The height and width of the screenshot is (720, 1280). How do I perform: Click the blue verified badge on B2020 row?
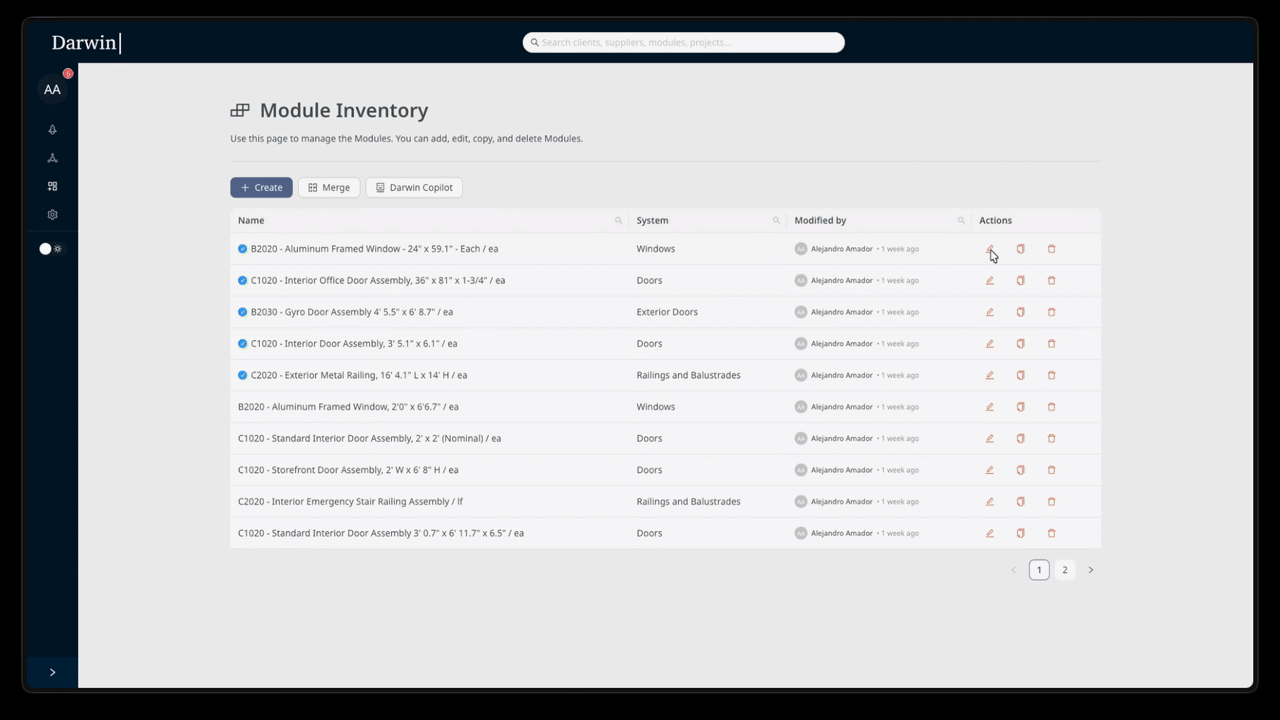point(242,249)
